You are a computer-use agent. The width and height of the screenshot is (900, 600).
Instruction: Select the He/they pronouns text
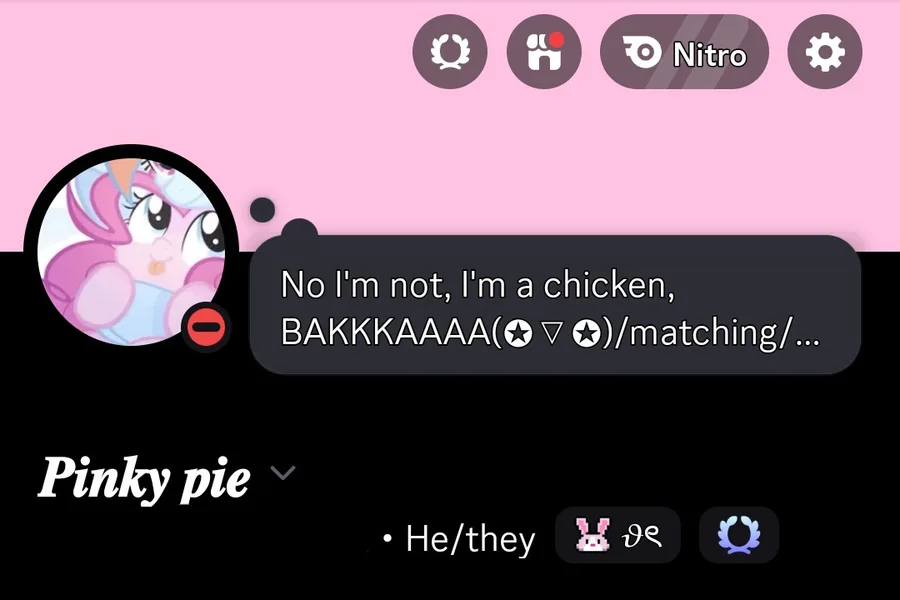point(470,539)
